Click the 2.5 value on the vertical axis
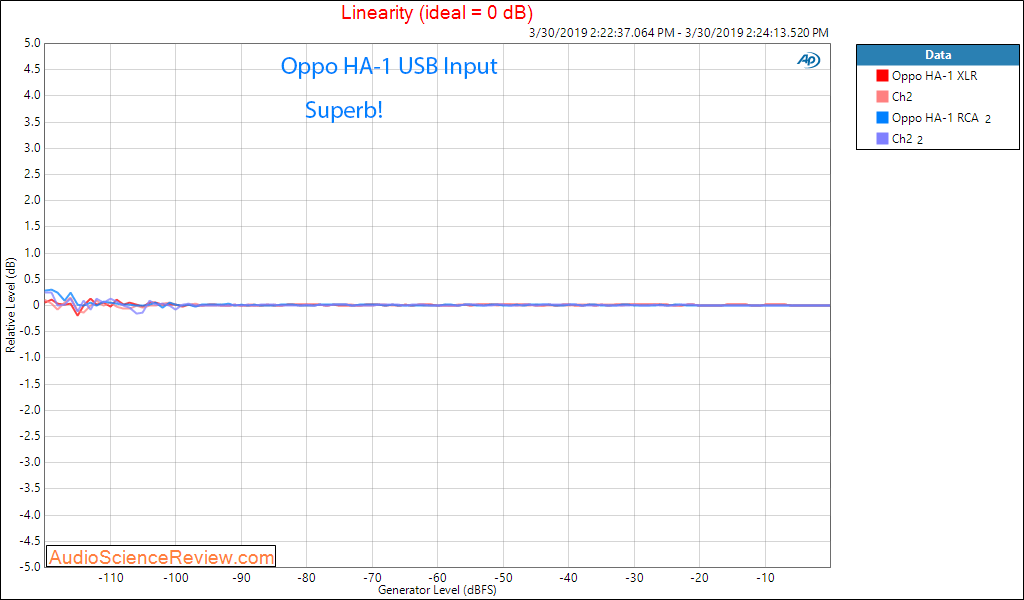 (32, 174)
